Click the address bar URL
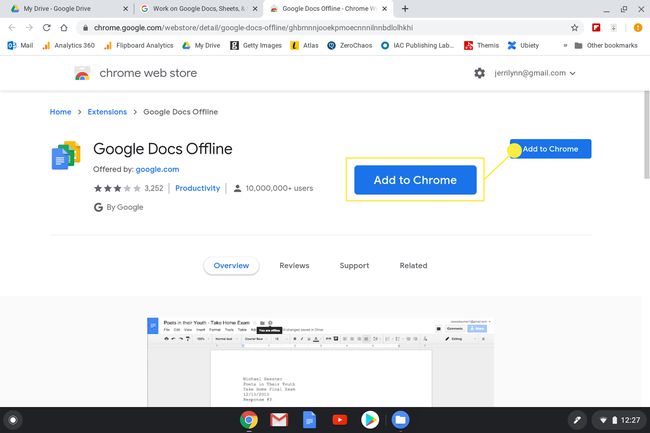Viewport: 650px width, 433px height. [253, 28]
